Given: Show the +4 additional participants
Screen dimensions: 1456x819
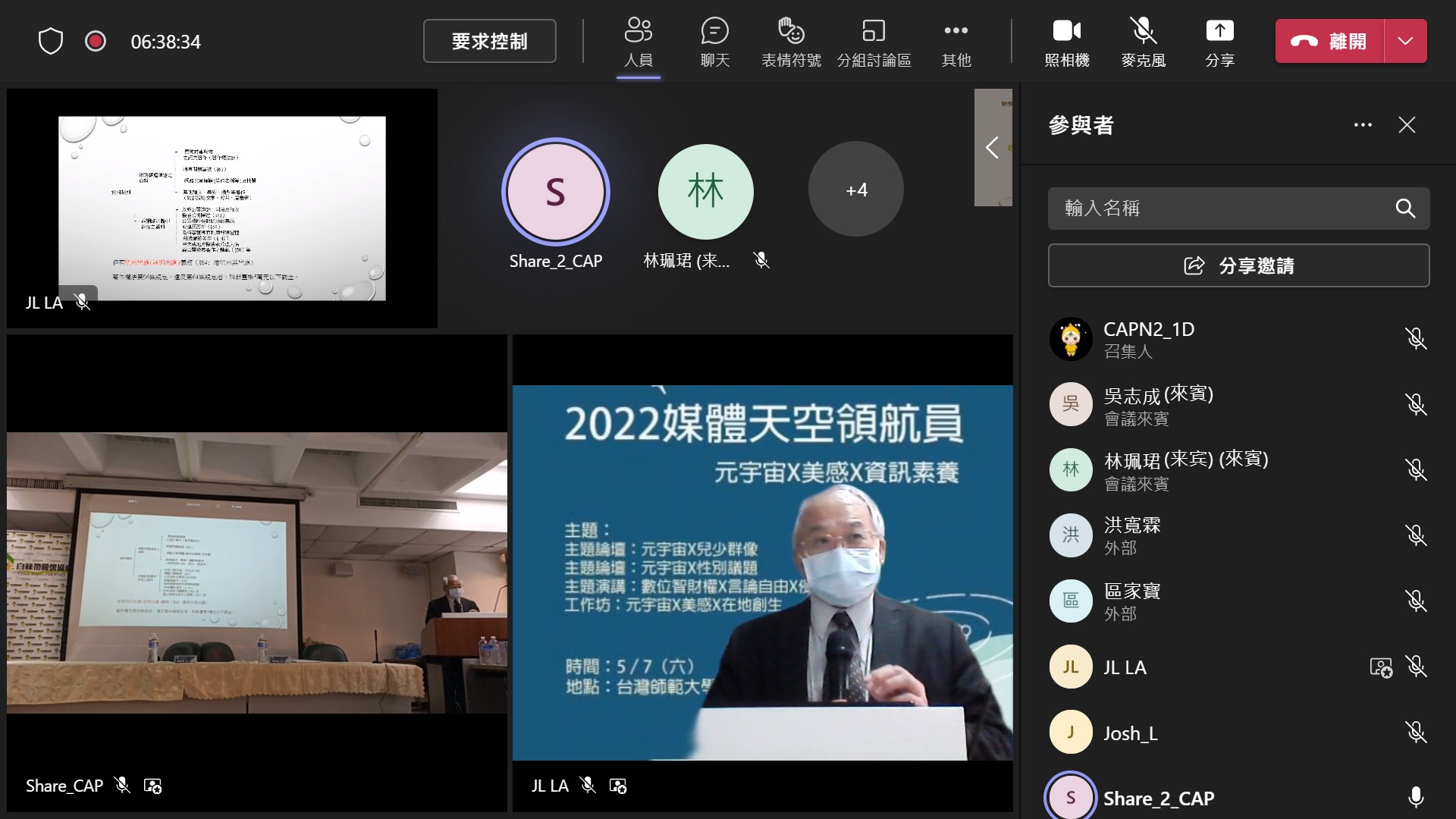Looking at the screenshot, I should pyautogui.click(x=856, y=190).
